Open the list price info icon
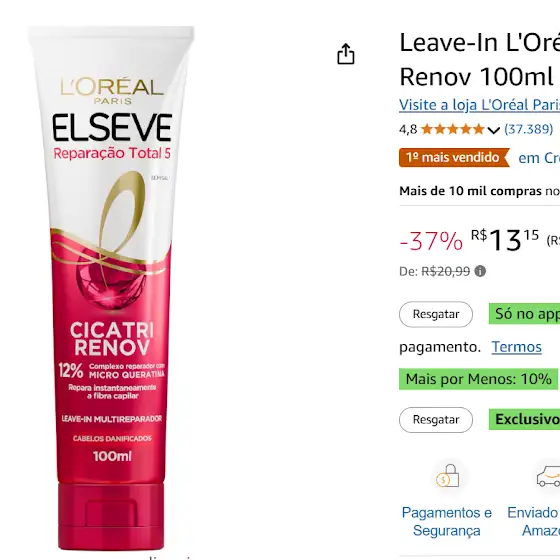Image resolution: width=560 pixels, height=560 pixels. point(480,271)
